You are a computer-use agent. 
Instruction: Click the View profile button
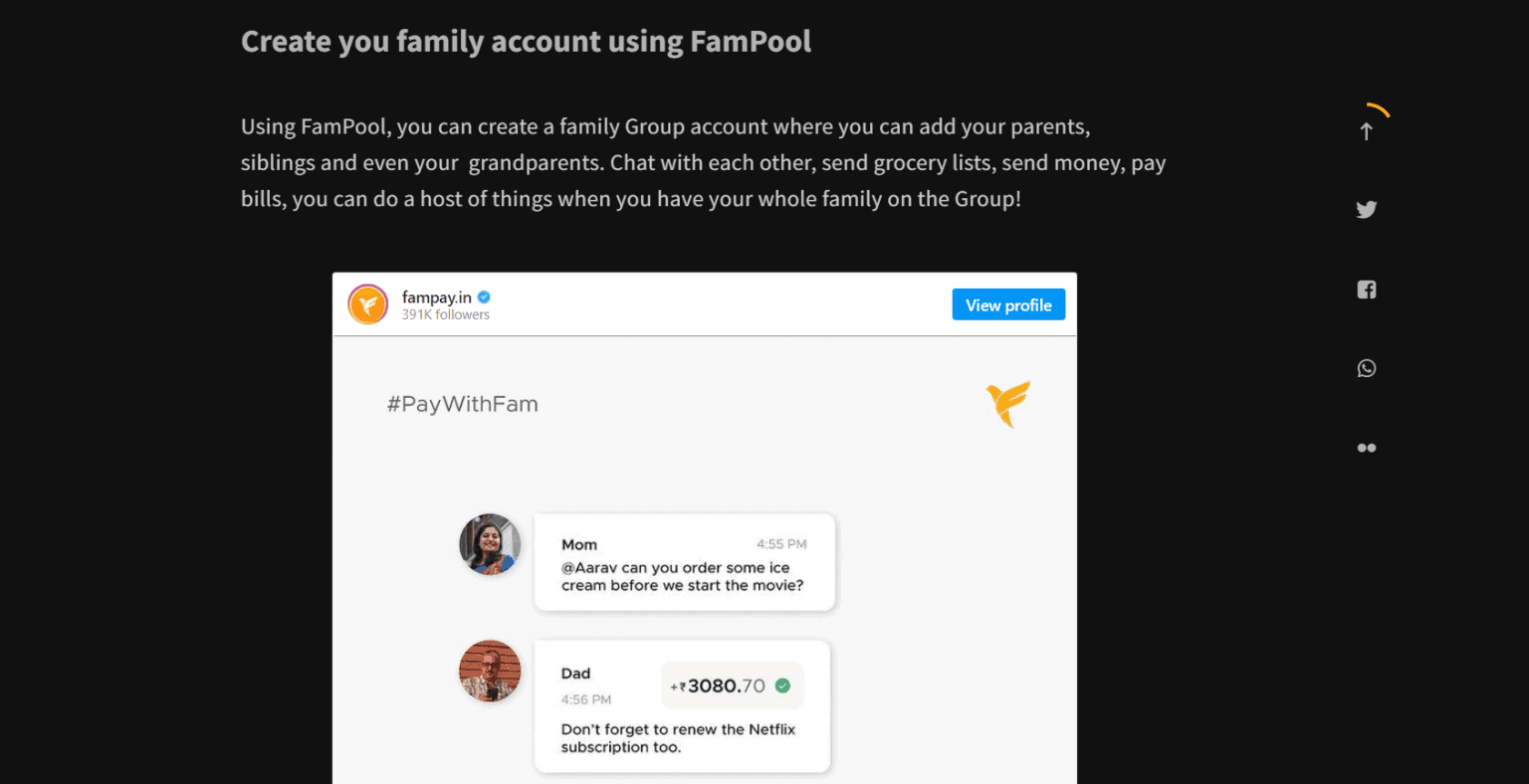[x=1008, y=304]
